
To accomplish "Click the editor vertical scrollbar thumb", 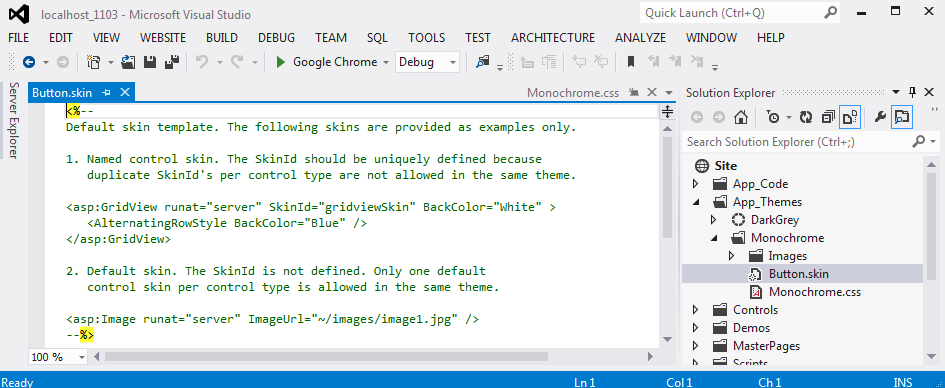I will tap(667, 187).
